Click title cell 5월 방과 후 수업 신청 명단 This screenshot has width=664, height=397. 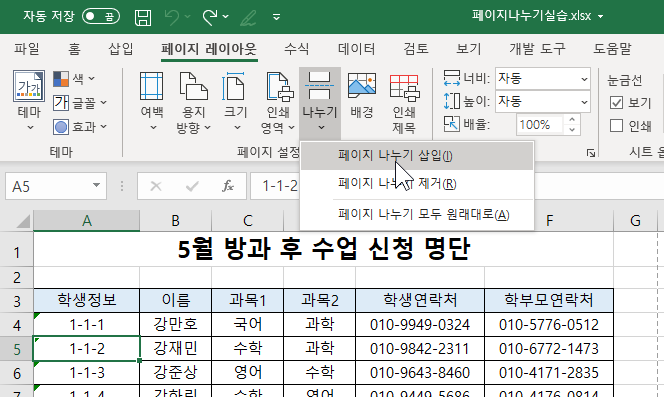(x=324, y=249)
